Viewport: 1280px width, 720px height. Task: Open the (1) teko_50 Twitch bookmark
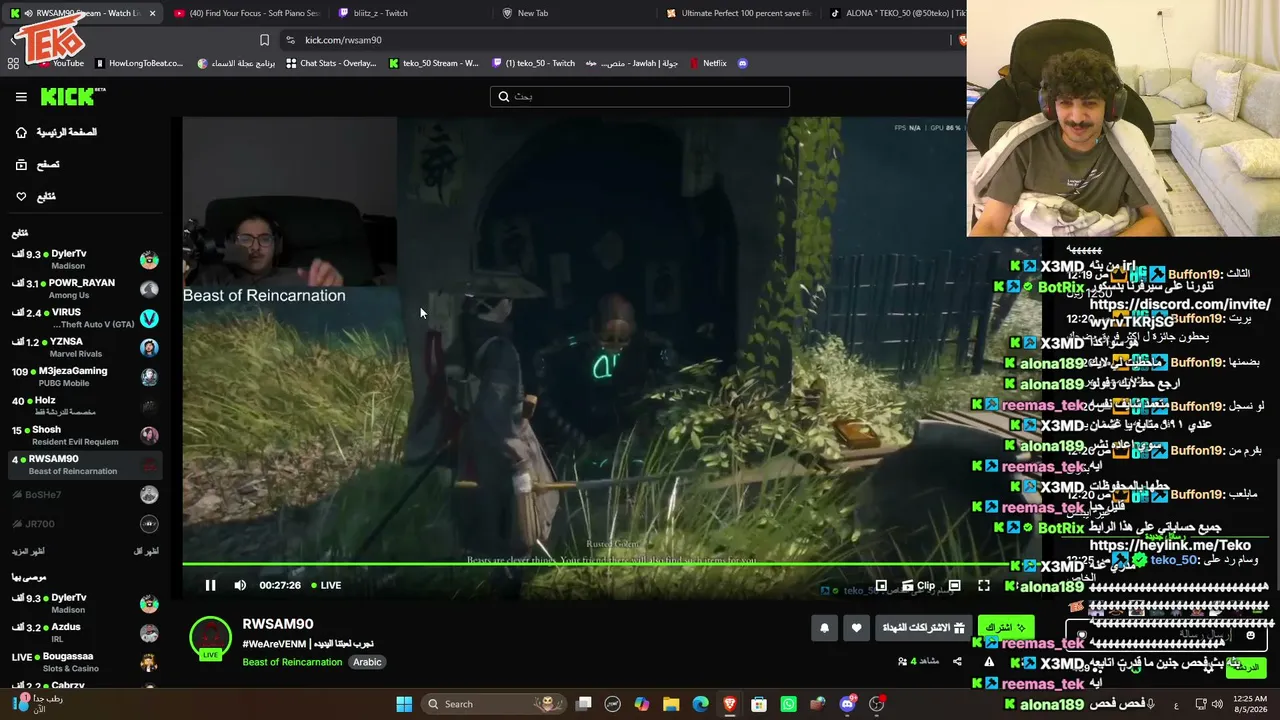point(534,63)
